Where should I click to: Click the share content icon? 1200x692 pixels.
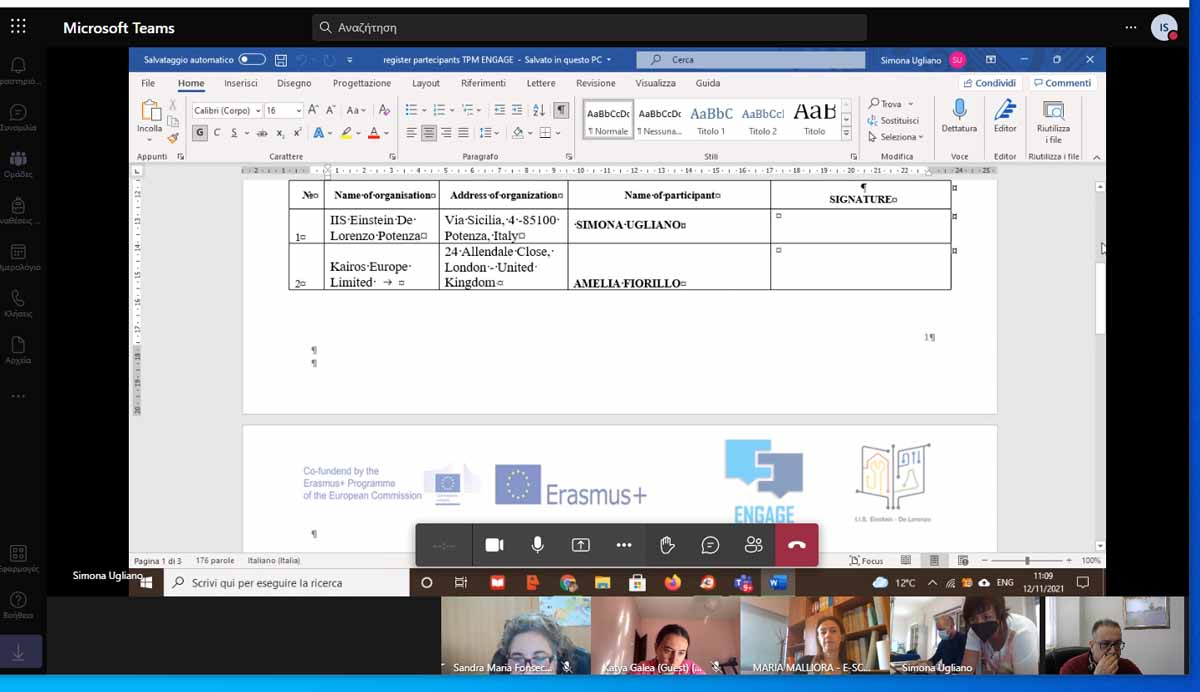click(x=581, y=545)
